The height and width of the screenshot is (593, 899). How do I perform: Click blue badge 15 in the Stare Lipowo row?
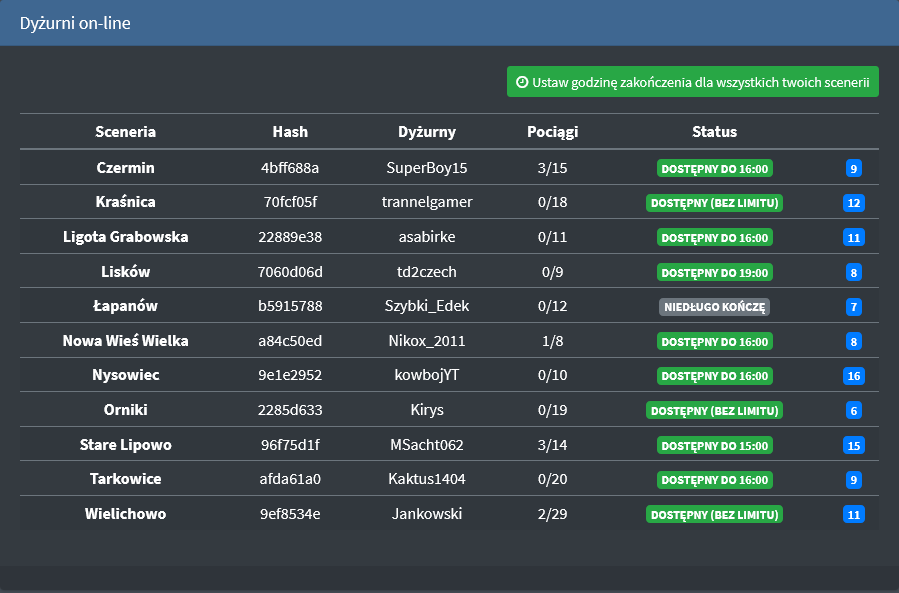click(853, 445)
